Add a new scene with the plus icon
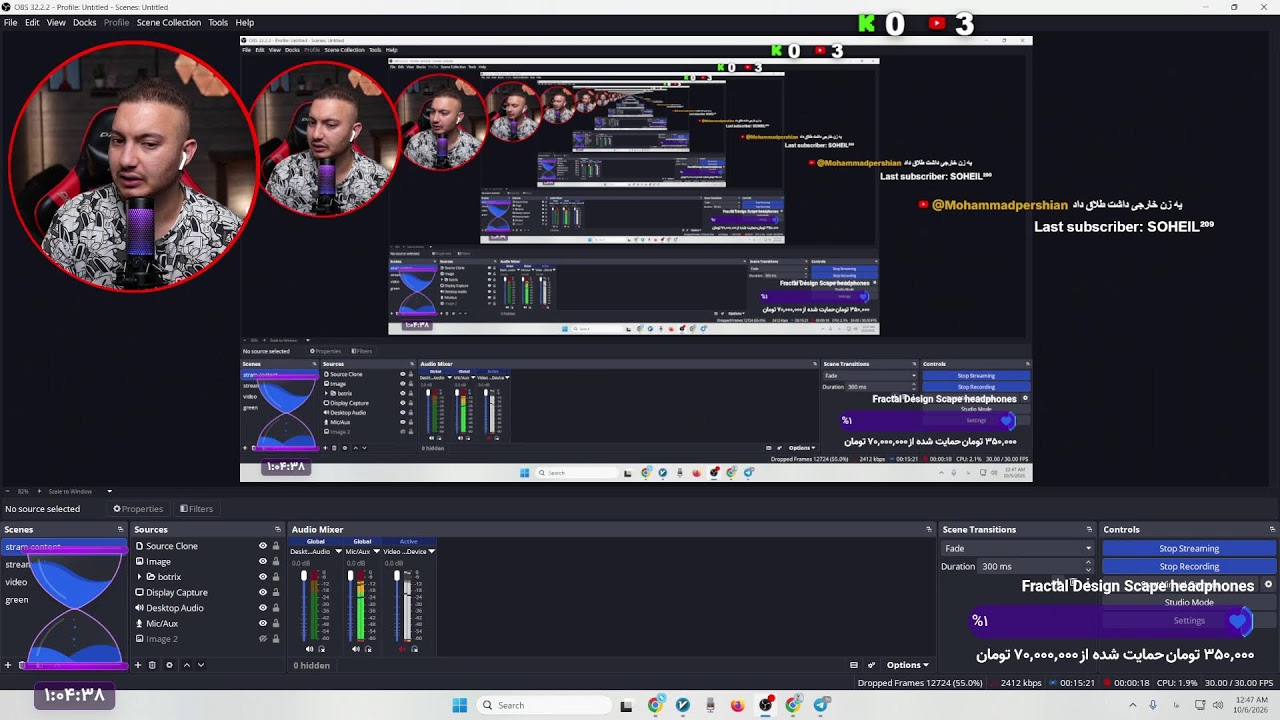Viewport: 1280px width, 720px height. tap(8, 665)
